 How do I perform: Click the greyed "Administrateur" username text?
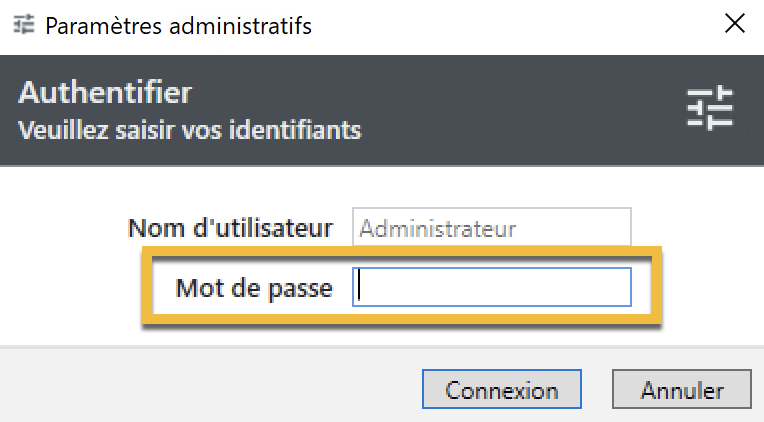pos(438,229)
